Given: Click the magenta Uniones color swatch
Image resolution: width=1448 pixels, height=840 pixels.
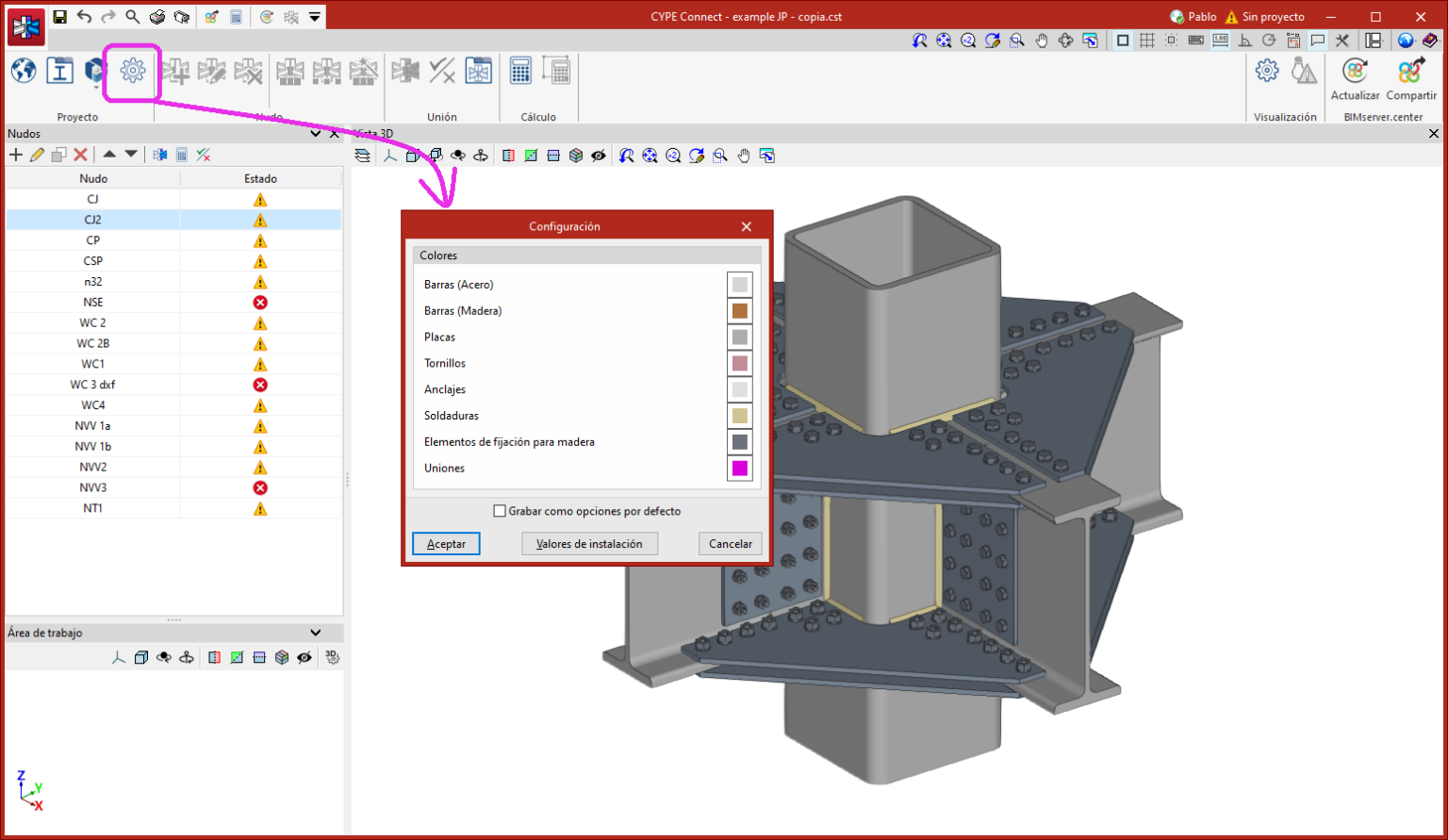Looking at the screenshot, I should (740, 469).
